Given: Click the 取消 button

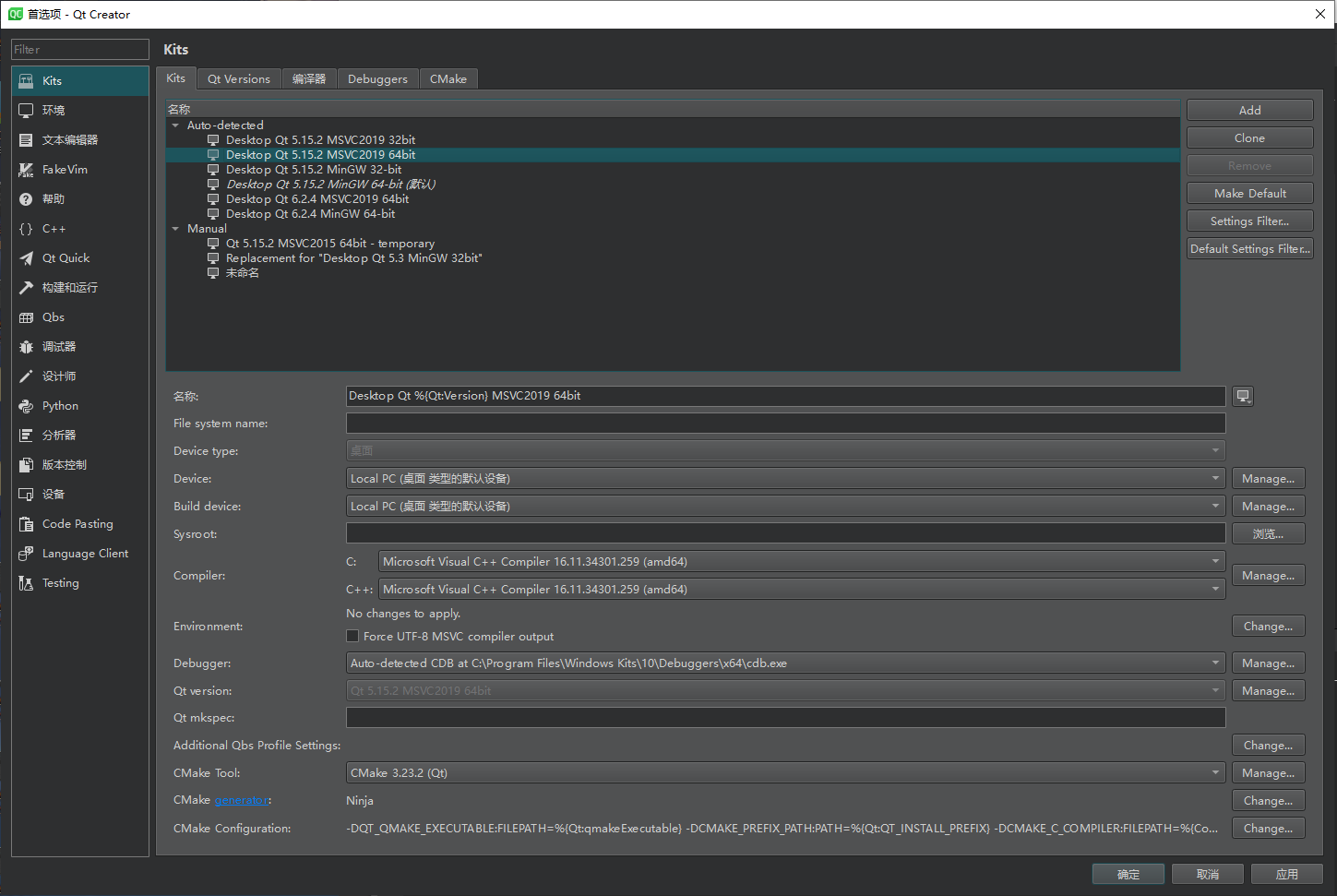Looking at the screenshot, I should click(x=1208, y=875).
